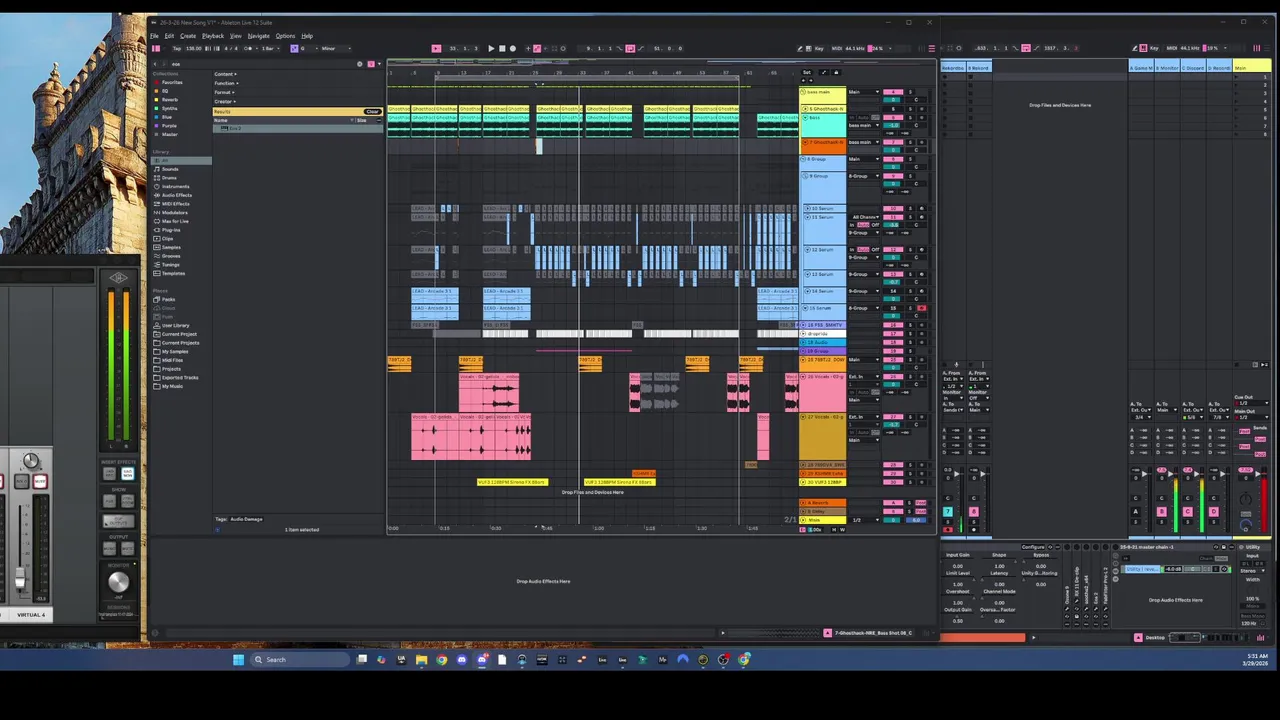Start playback with the Play button
Screen dimensions: 1280x720
click(x=491, y=48)
